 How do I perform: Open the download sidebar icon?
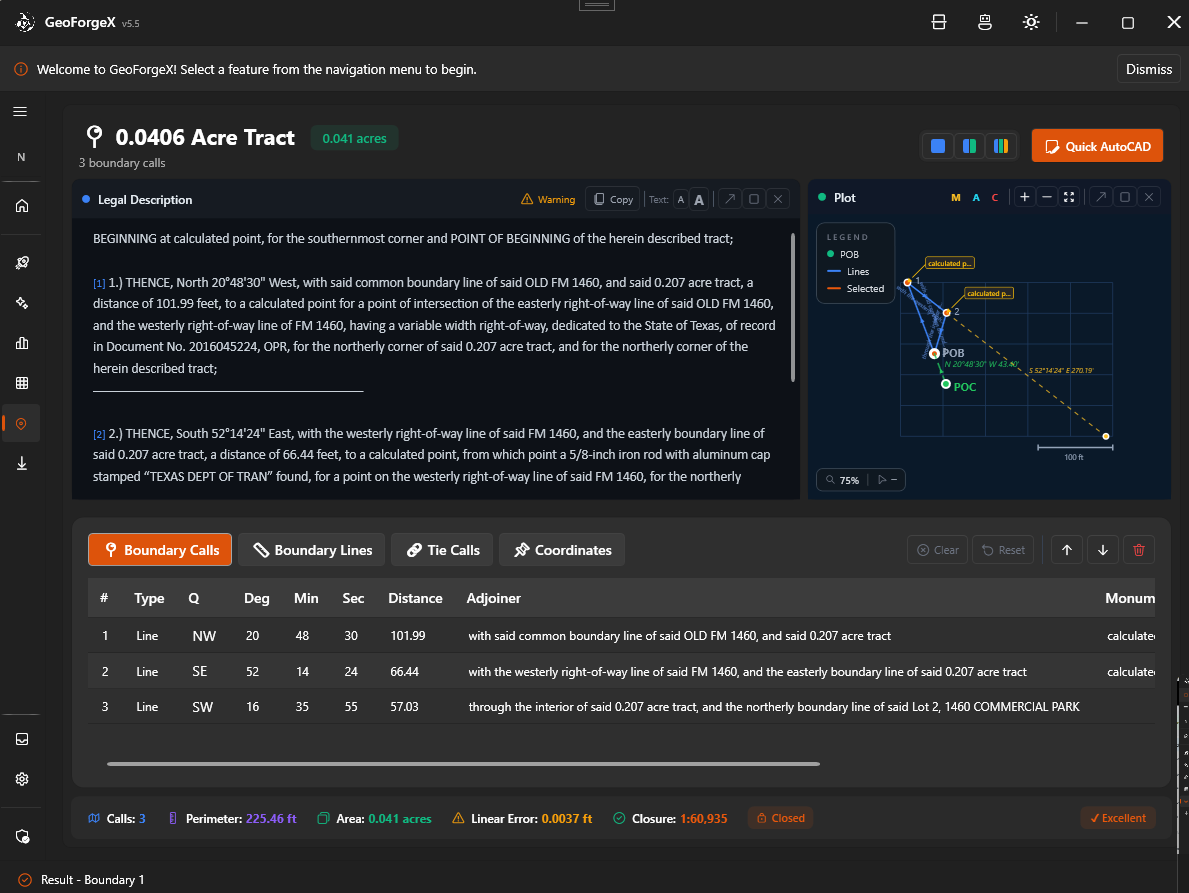[21, 463]
